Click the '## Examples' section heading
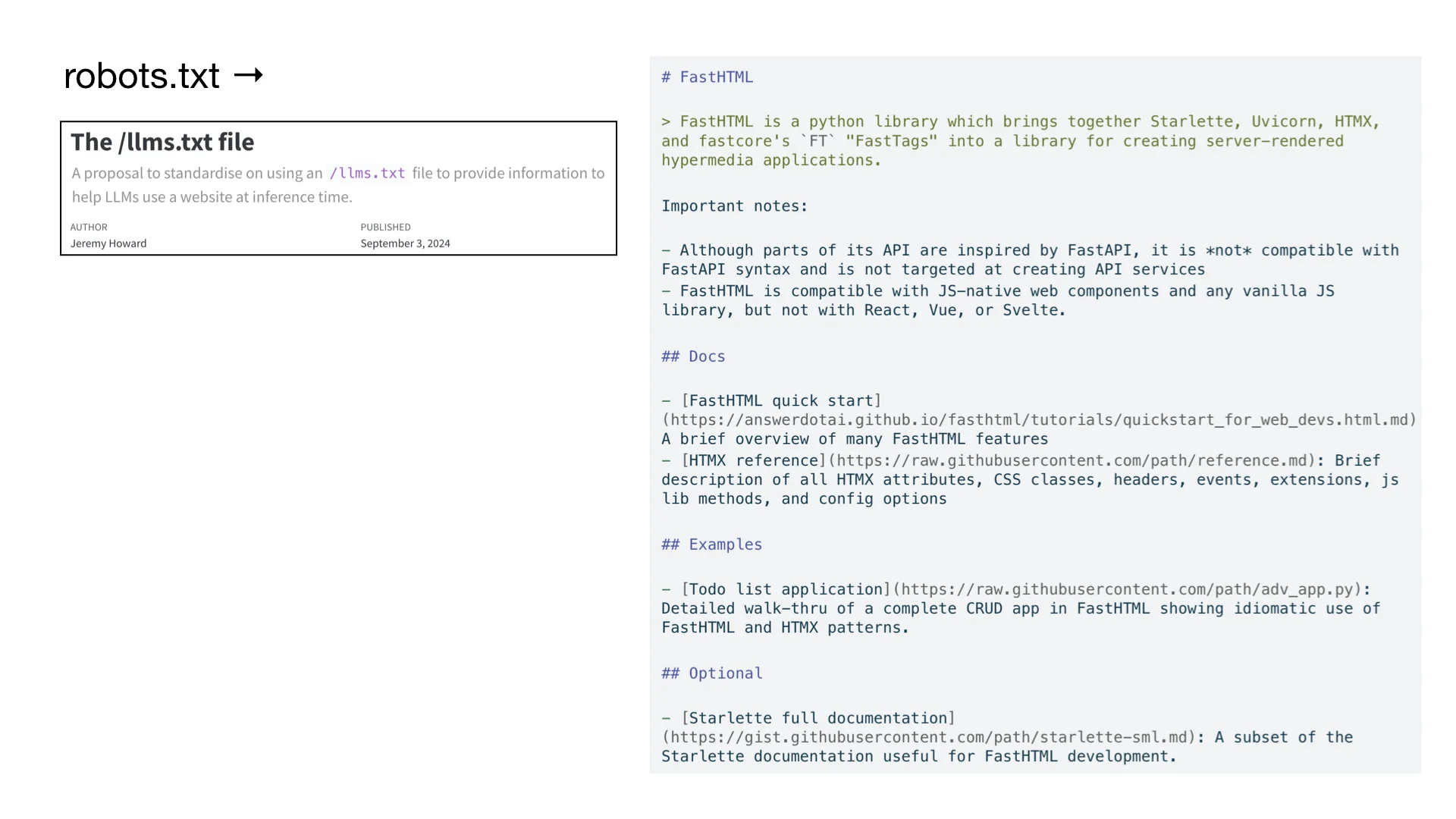The height and width of the screenshot is (819, 1456). [x=711, y=544]
